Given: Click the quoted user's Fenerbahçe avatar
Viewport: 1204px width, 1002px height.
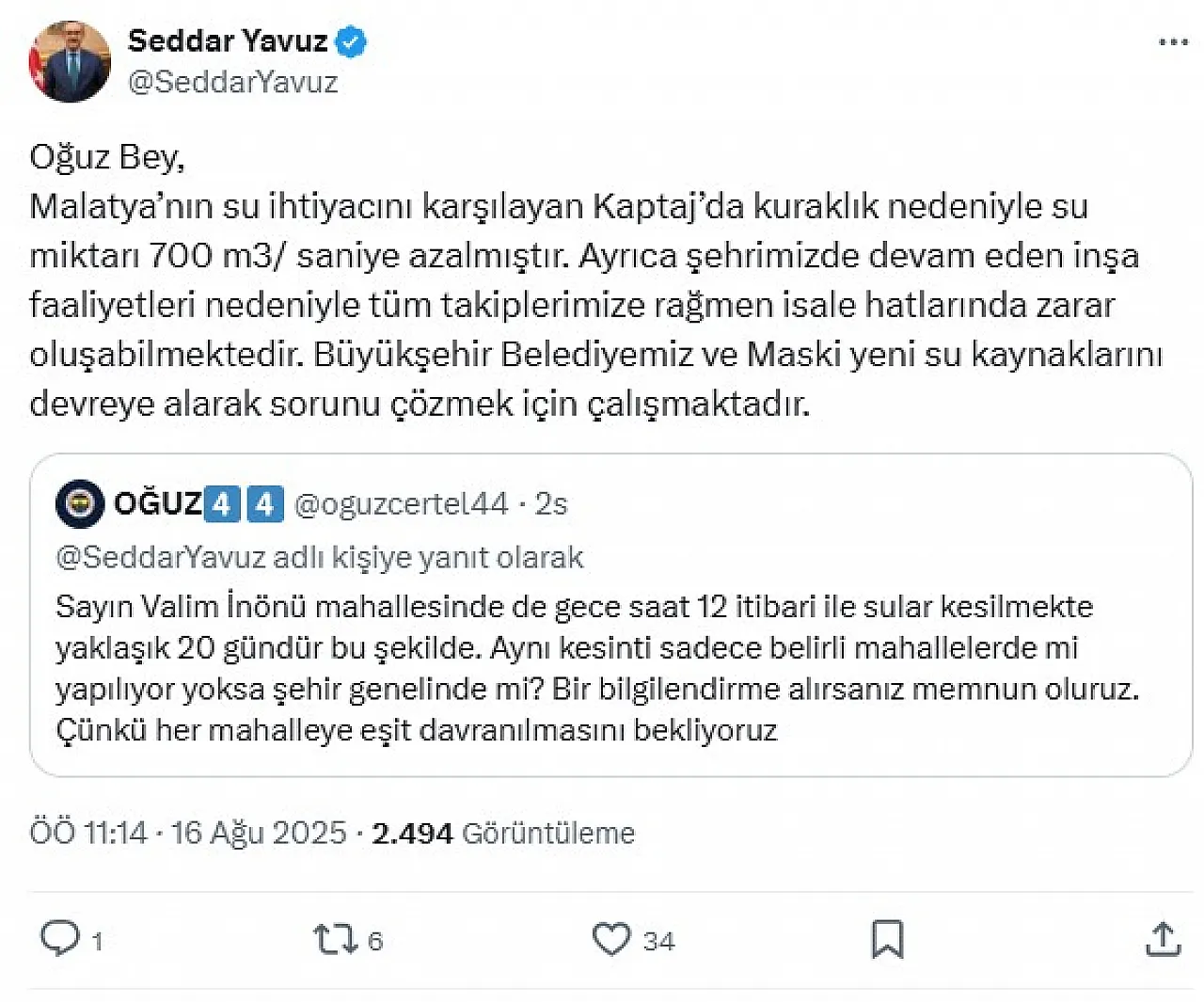Looking at the screenshot, I should 80,504.
